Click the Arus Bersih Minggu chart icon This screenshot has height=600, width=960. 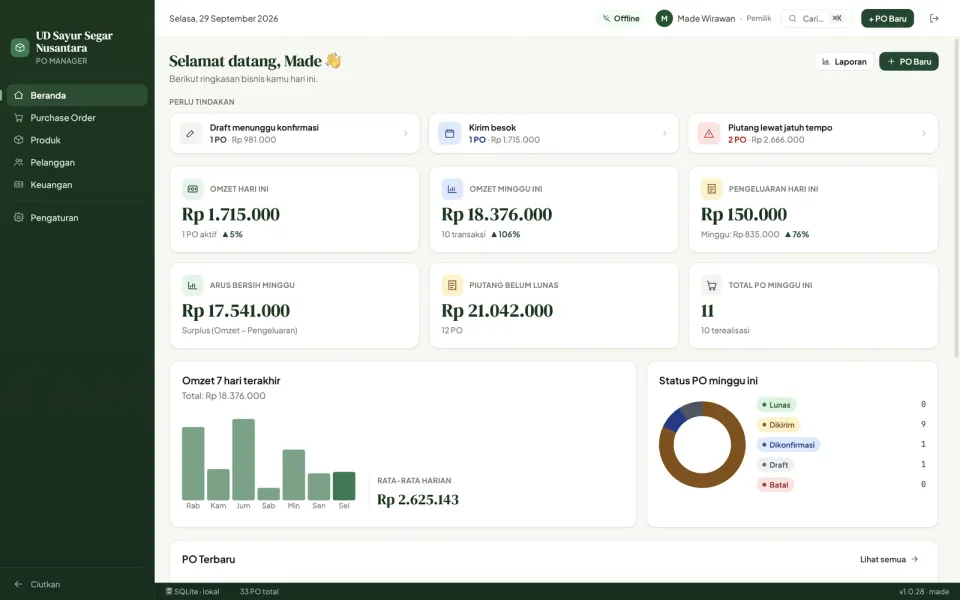192,285
